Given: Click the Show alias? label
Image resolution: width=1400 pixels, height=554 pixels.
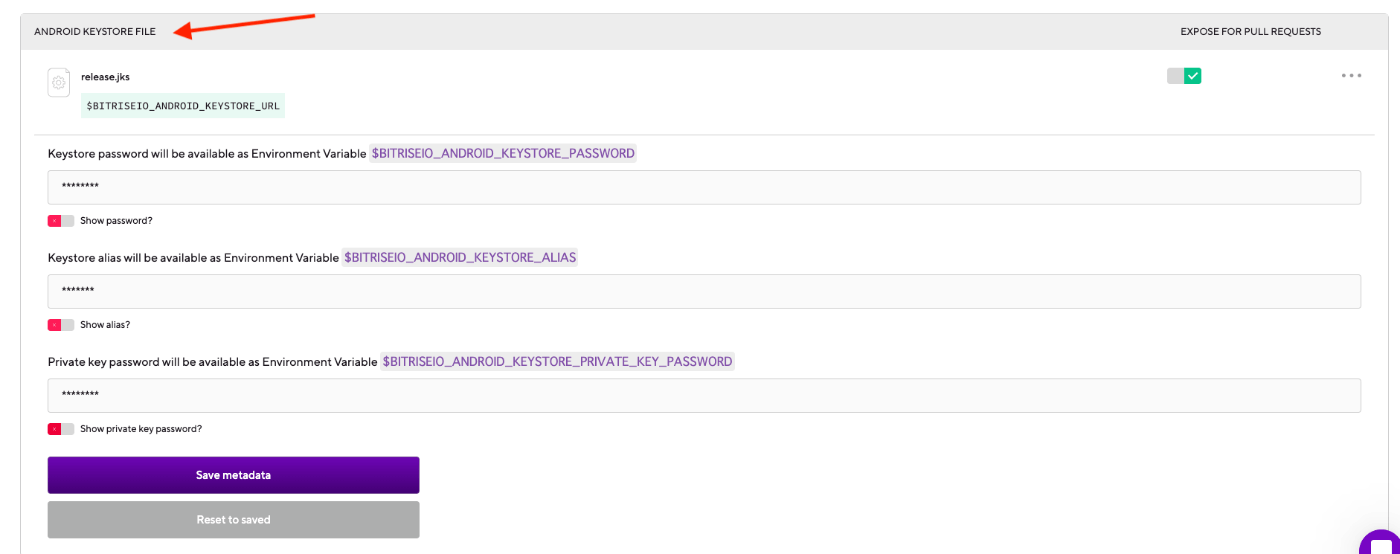Looking at the screenshot, I should (105, 325).
